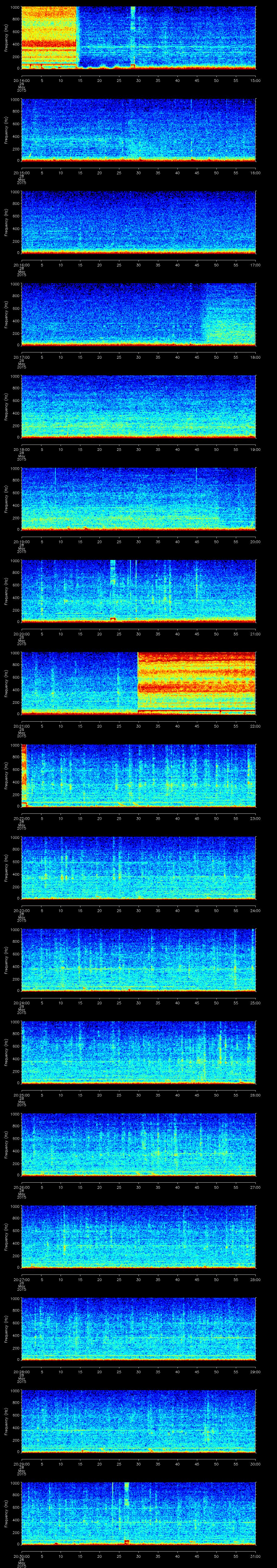Click the 20:23:00 start time label
The image size is (277, 1568).
tap(21, 910)
